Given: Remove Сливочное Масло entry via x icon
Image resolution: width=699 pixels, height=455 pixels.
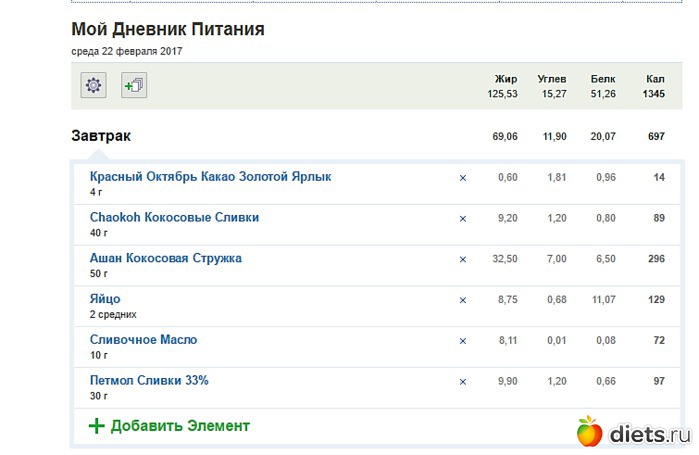Looking at the screenshot, I should click(x=462, y=341).
